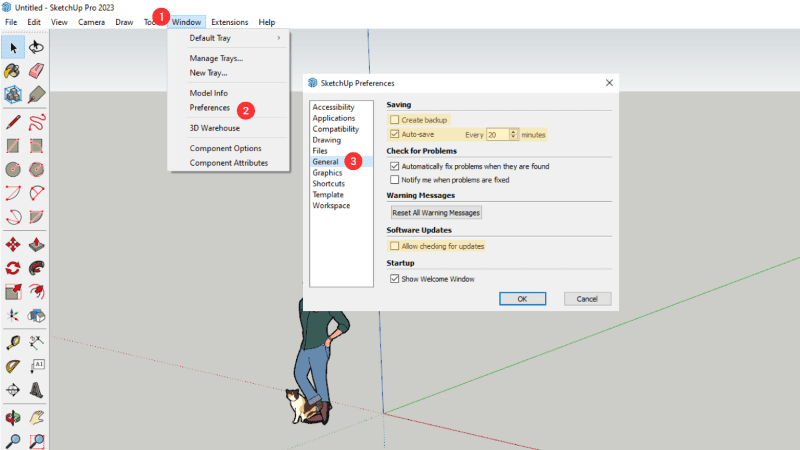Select Shortcuts in preferences category list
800x450 pixels.
point(329,184)
